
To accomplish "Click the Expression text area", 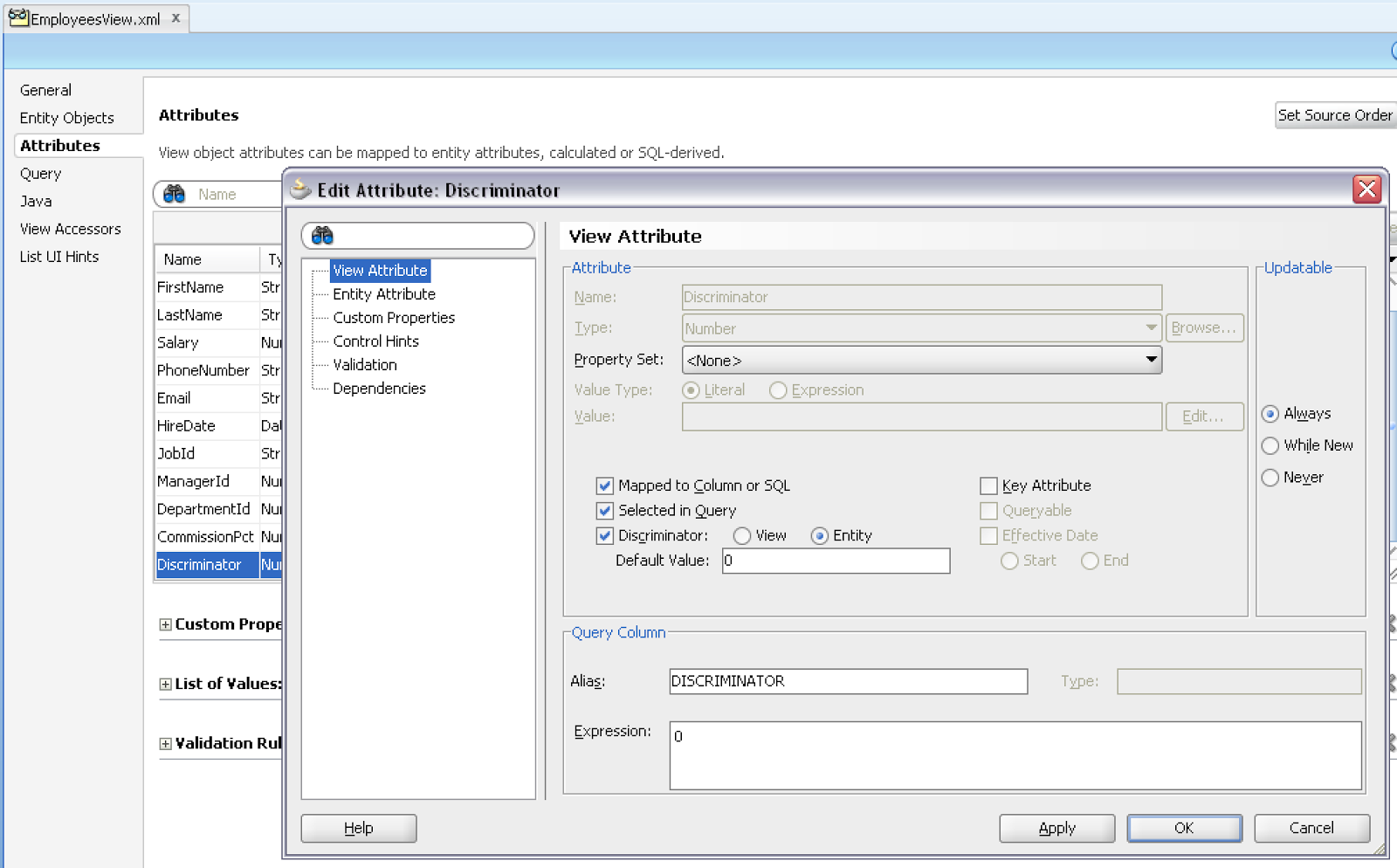I will [1015, 755].
